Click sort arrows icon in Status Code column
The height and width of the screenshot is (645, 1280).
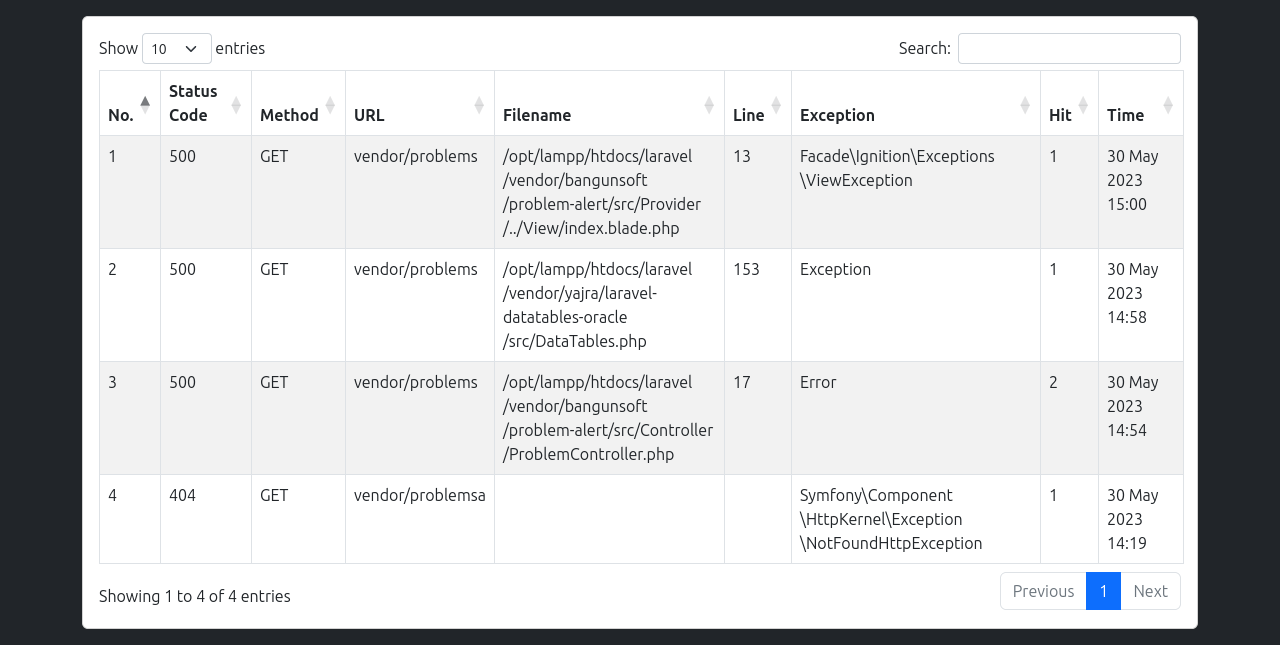pyautogui.click(x=236, y=104)
